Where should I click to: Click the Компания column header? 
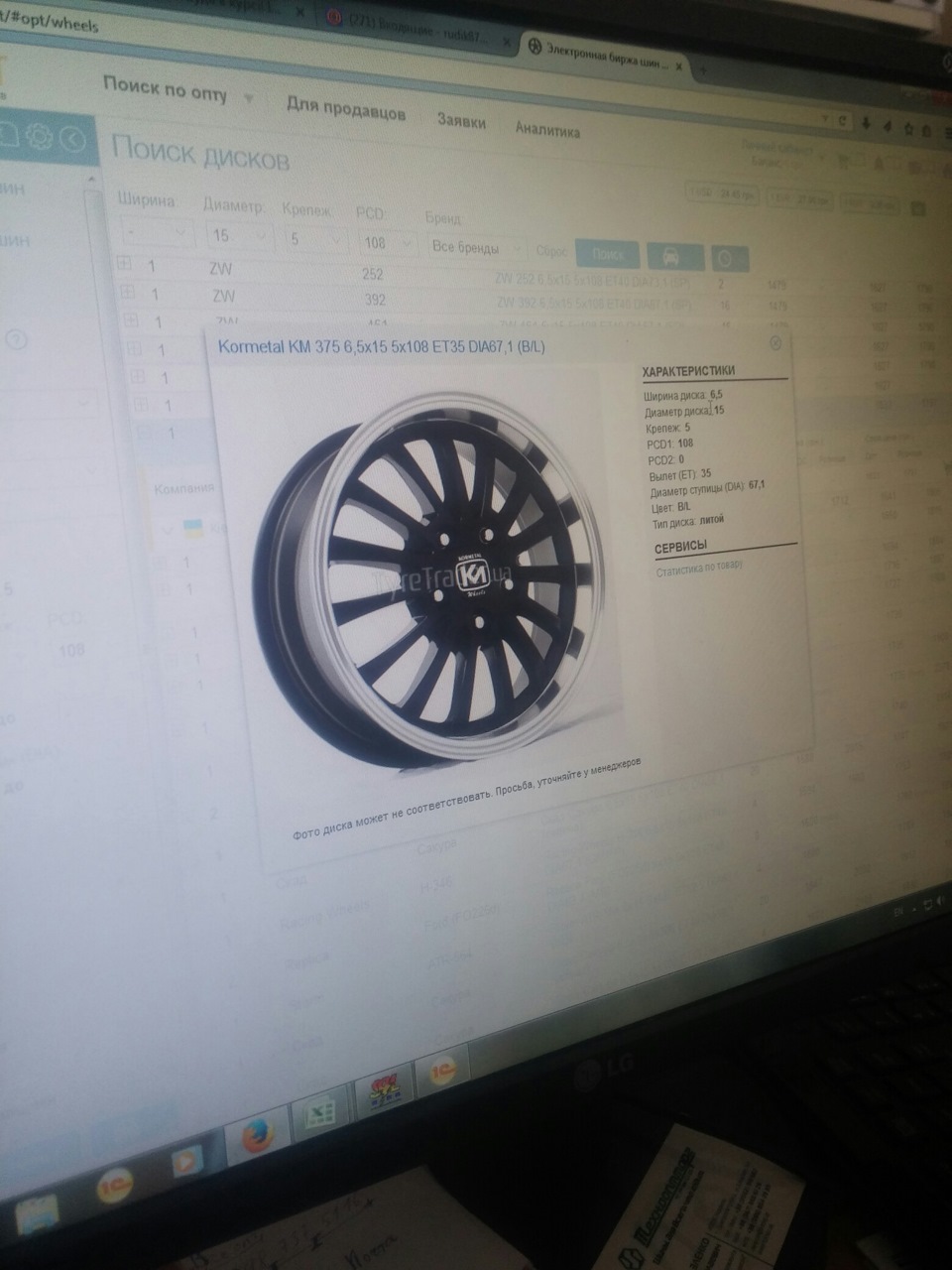click(x=183, y=488)
